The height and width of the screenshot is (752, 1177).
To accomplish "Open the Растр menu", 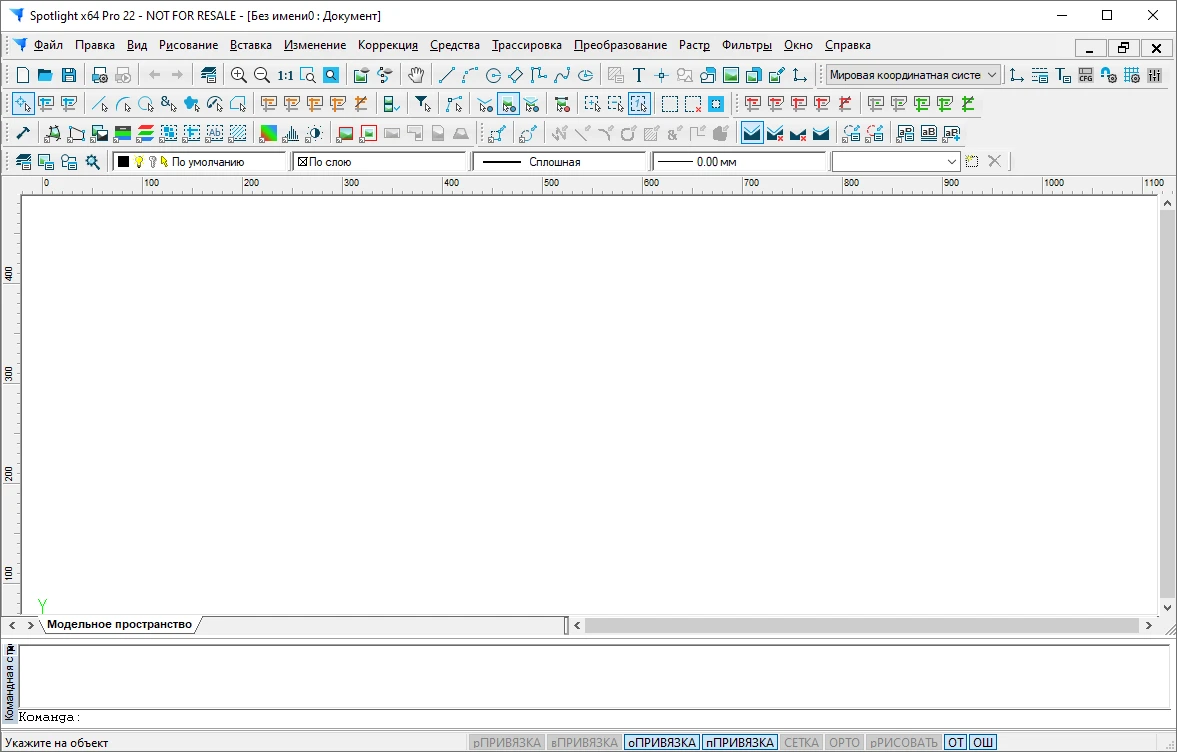I will 694,45.
